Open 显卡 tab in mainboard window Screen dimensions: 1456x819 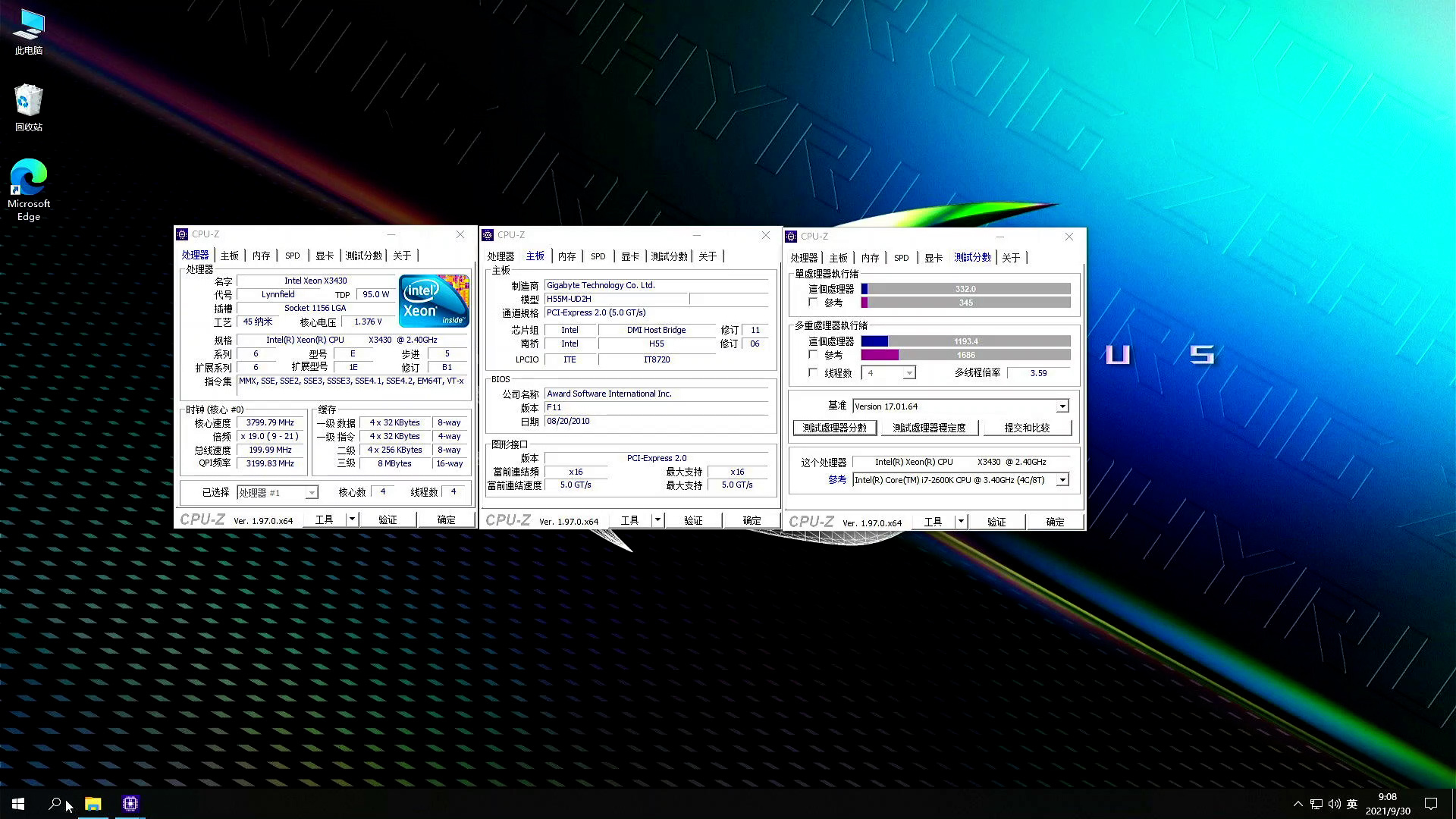pyautogui.click(x=630, y=257)
